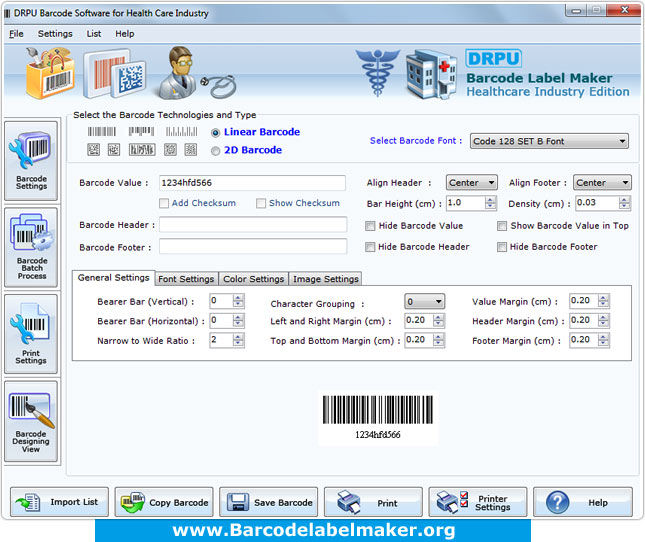Click the DRPU logo

[494, 58]
